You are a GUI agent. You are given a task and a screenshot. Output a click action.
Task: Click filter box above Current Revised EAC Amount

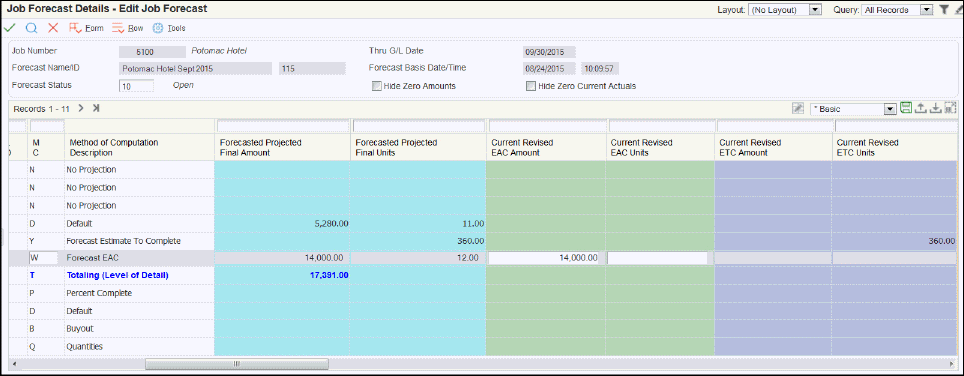[x=546, y=126]
